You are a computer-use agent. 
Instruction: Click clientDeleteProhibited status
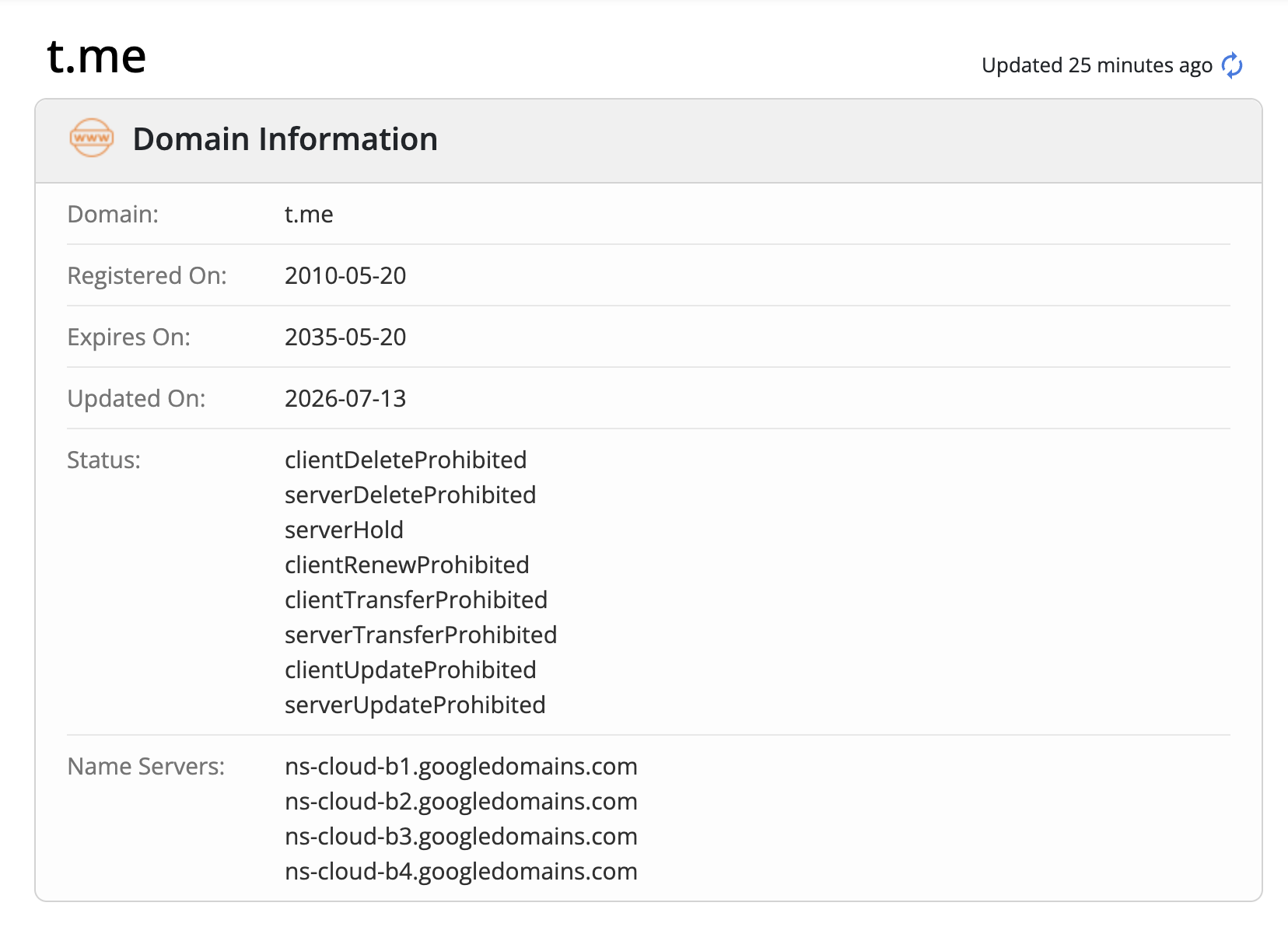pos(406,460)
